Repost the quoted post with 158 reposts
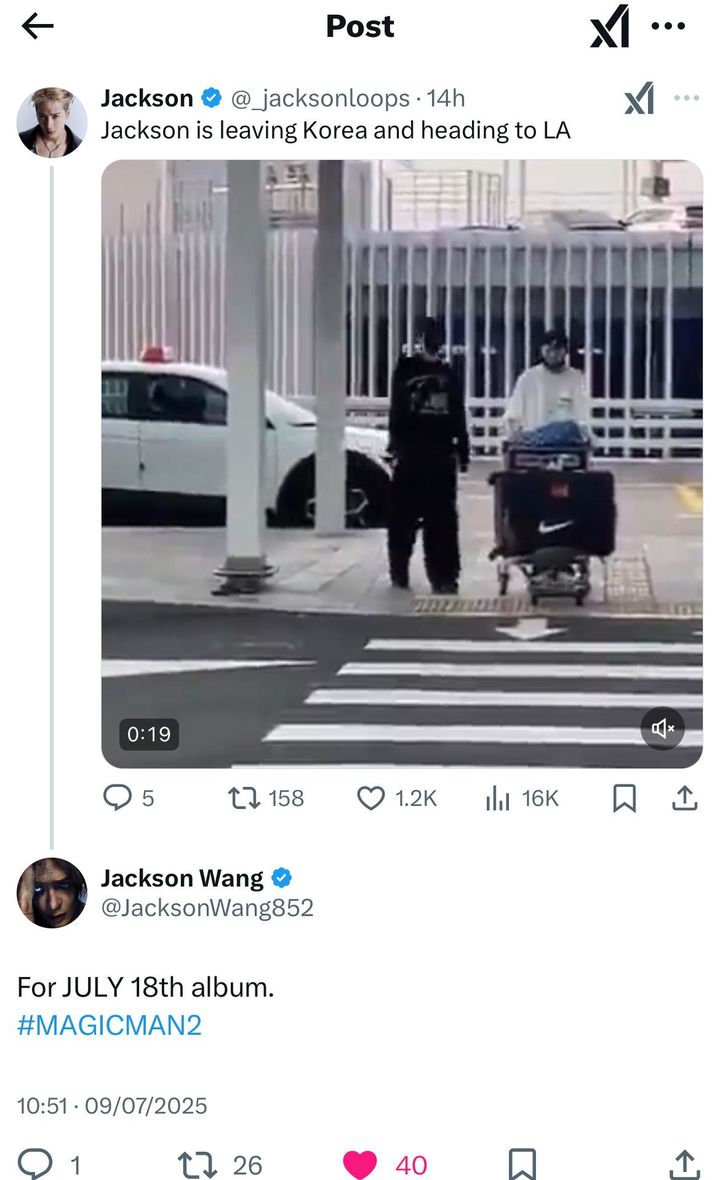Screen dimensions: 720x1180 [266, 798]
